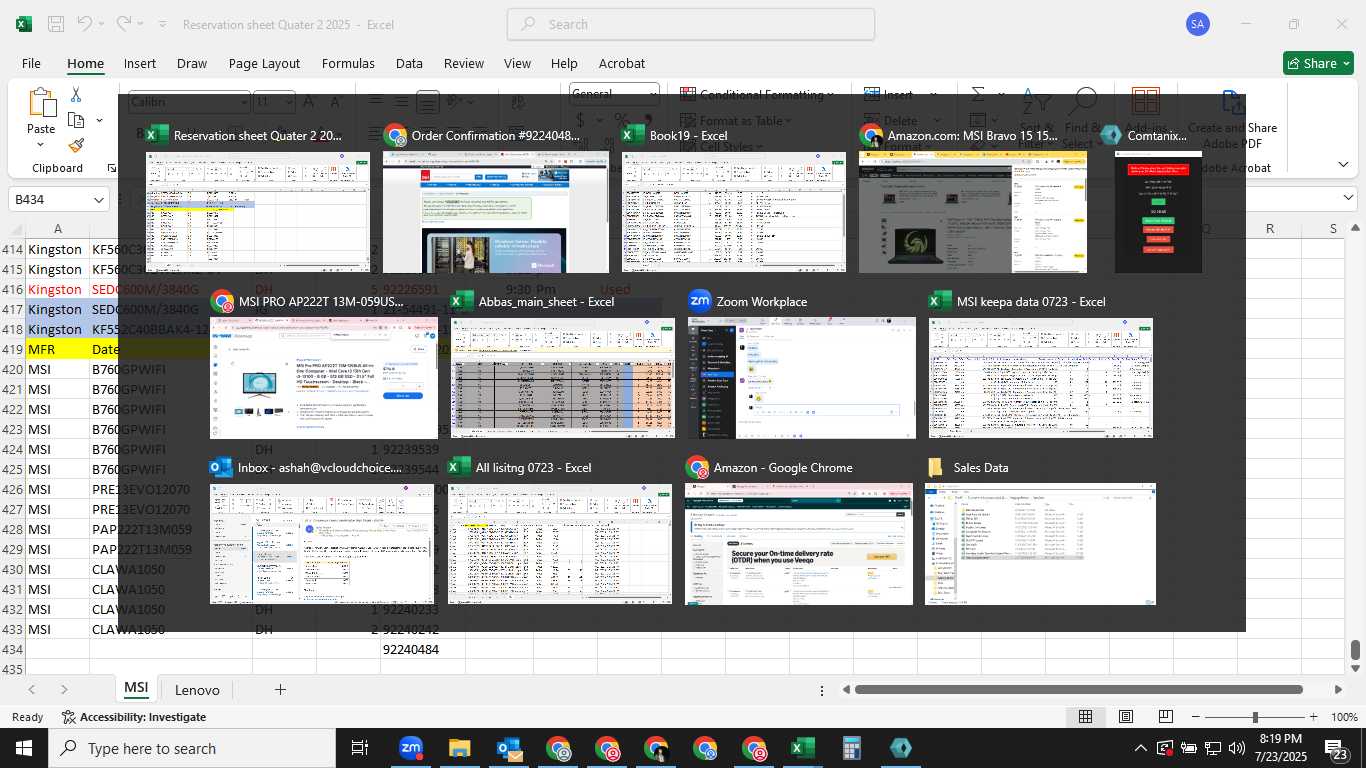Open Comtanix app from the taskbar
Screen dimensions: 1366x768
click(900, 748)
